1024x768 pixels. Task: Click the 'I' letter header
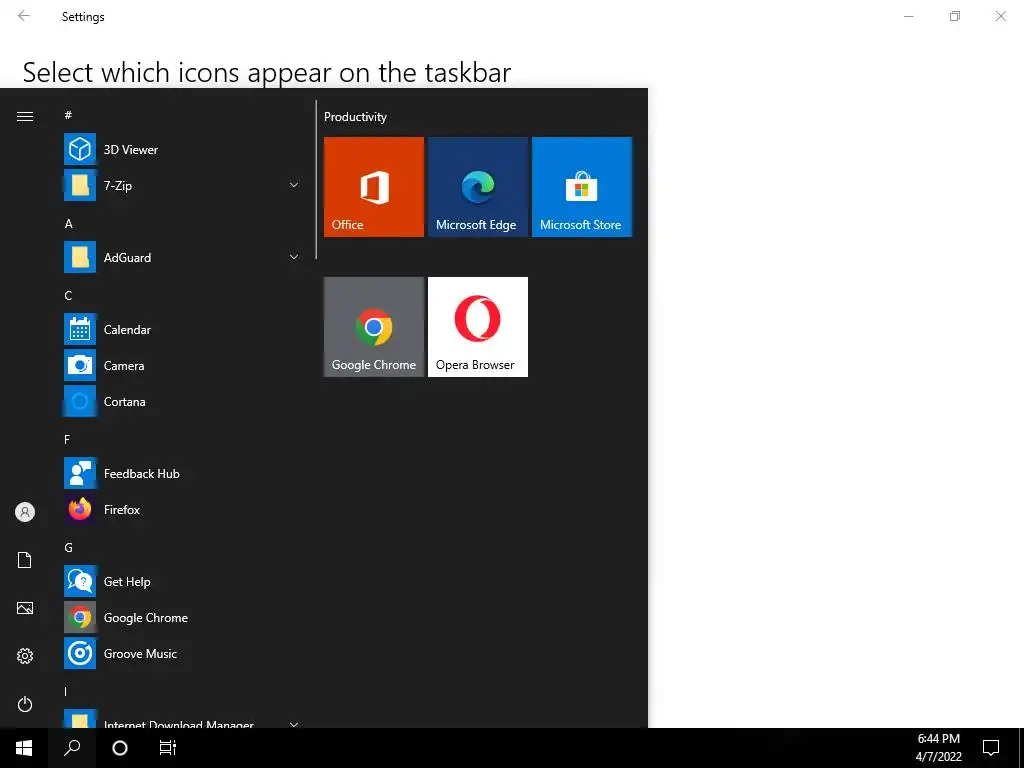65,691
